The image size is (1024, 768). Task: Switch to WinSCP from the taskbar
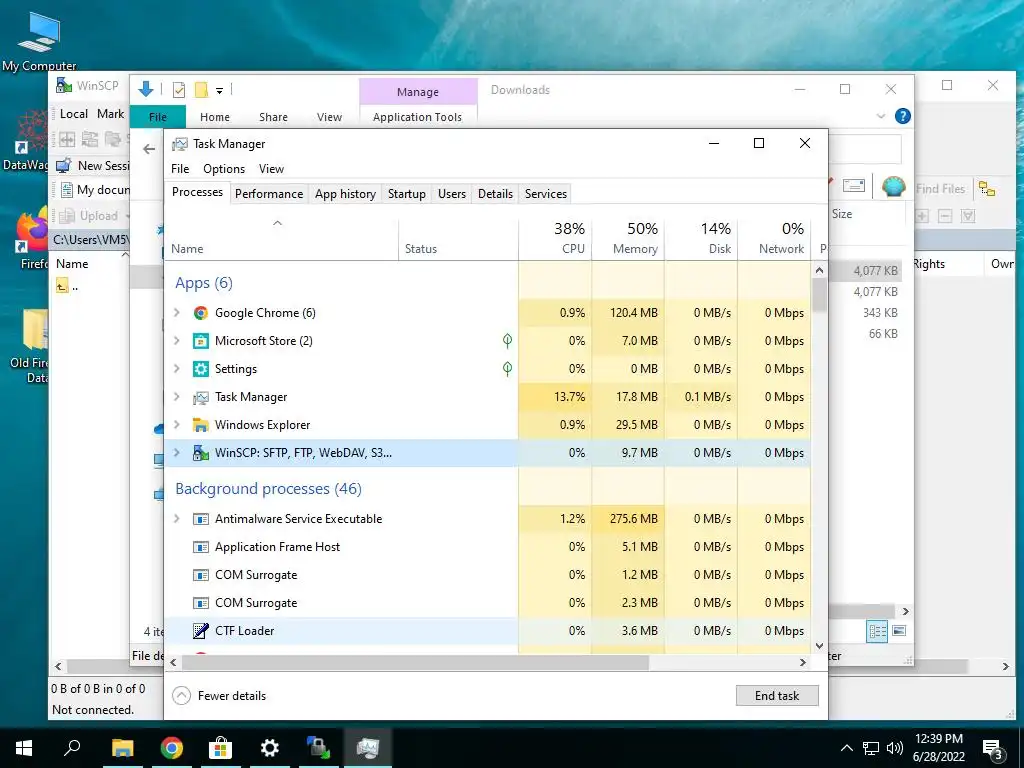pyautogui.click(x=318, y=748)
